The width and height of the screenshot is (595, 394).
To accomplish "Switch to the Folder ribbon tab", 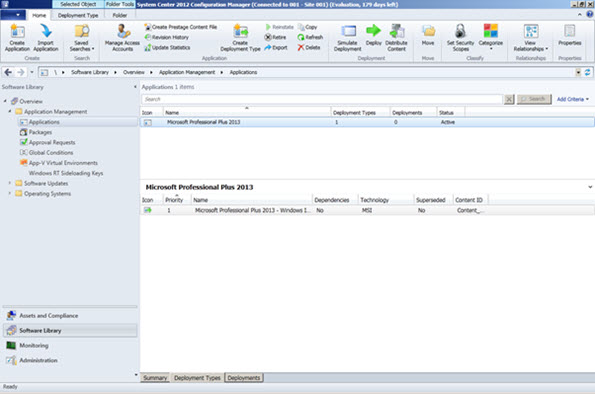I will pyautogui.click(x=120, y=15).
